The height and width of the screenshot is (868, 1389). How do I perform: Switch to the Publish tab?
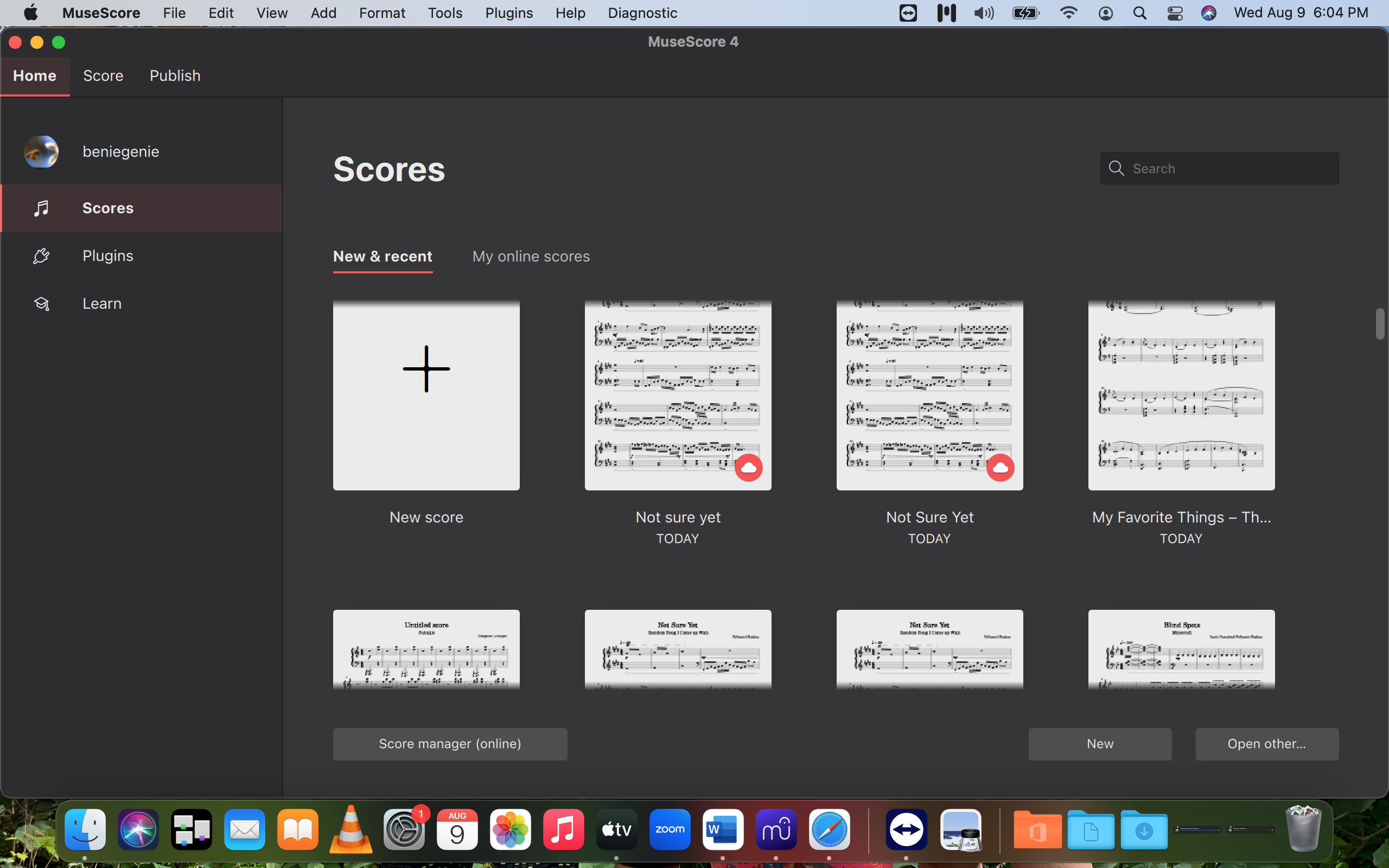(x=175, y=75)
